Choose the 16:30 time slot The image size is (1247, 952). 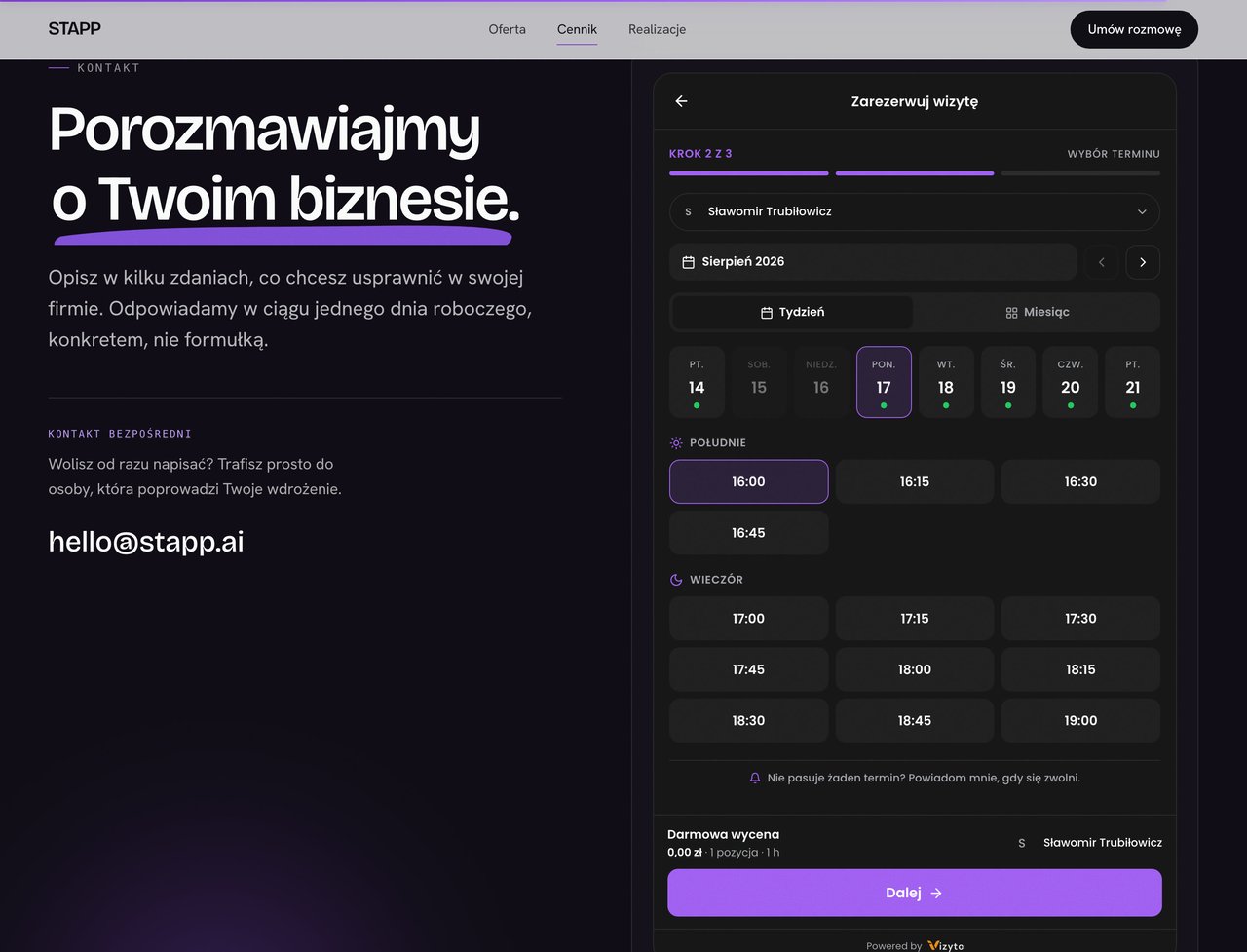[x=1080, y=481]
